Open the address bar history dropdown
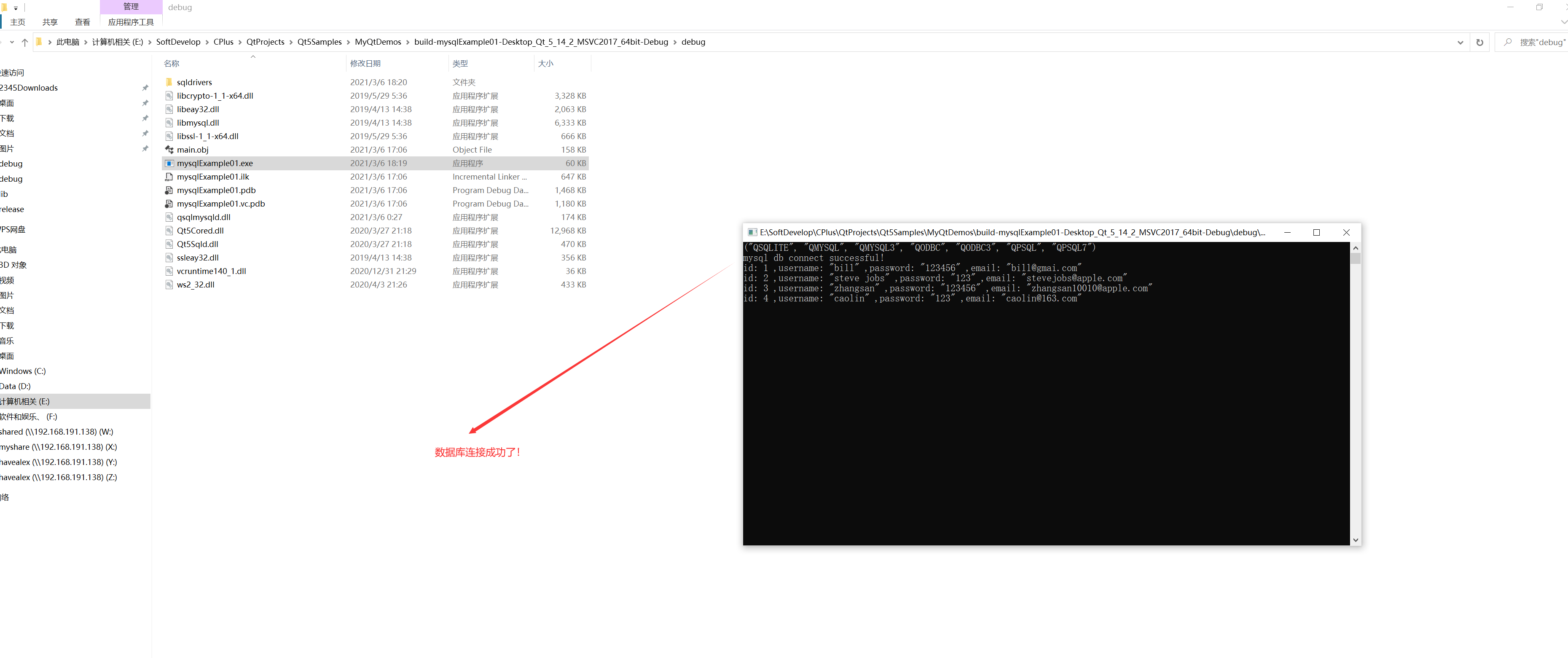This screenshot has width=1568, height=658. pos(1460,42)
